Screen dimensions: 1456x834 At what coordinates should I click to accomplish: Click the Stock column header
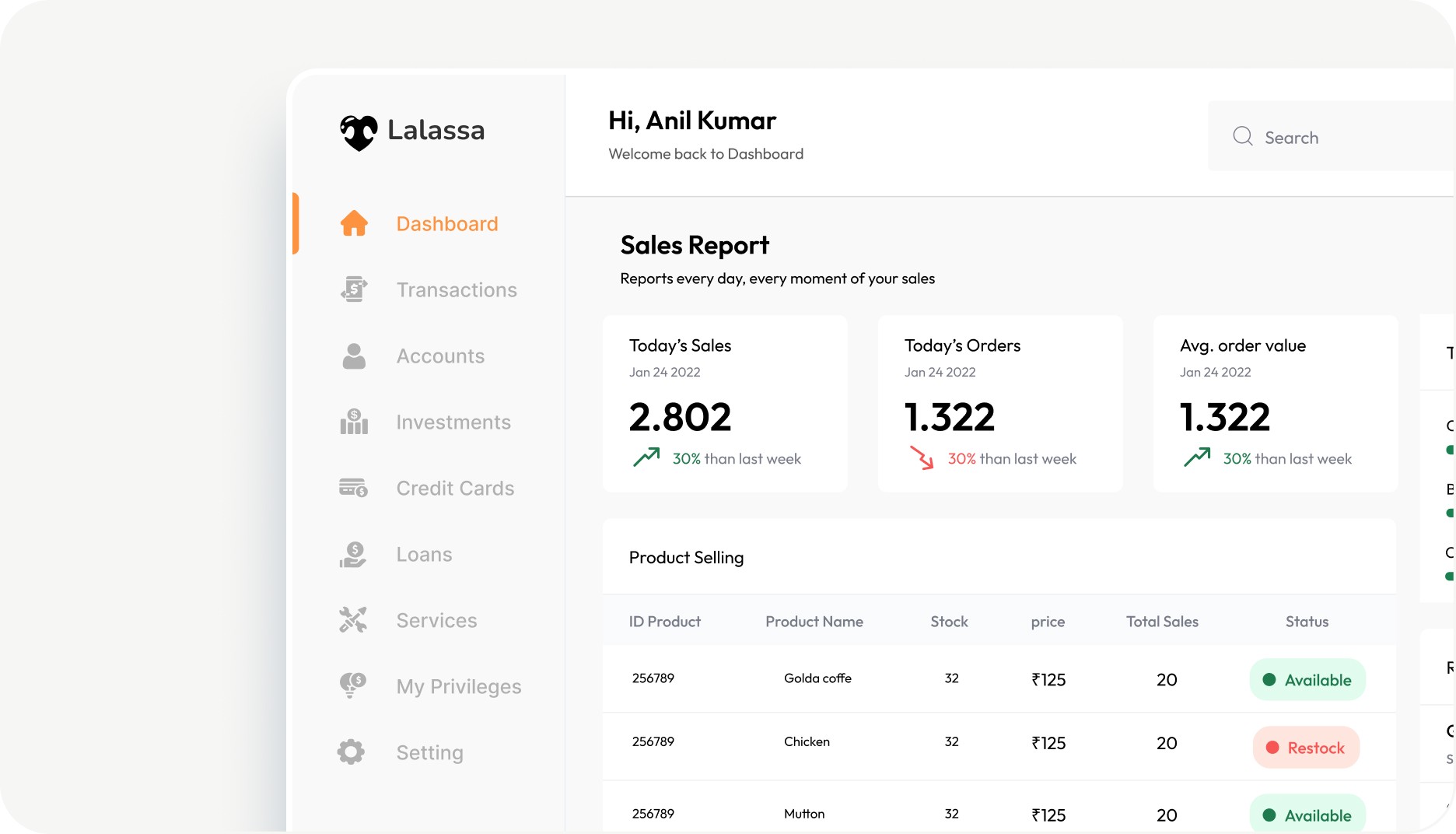[950, 622]
